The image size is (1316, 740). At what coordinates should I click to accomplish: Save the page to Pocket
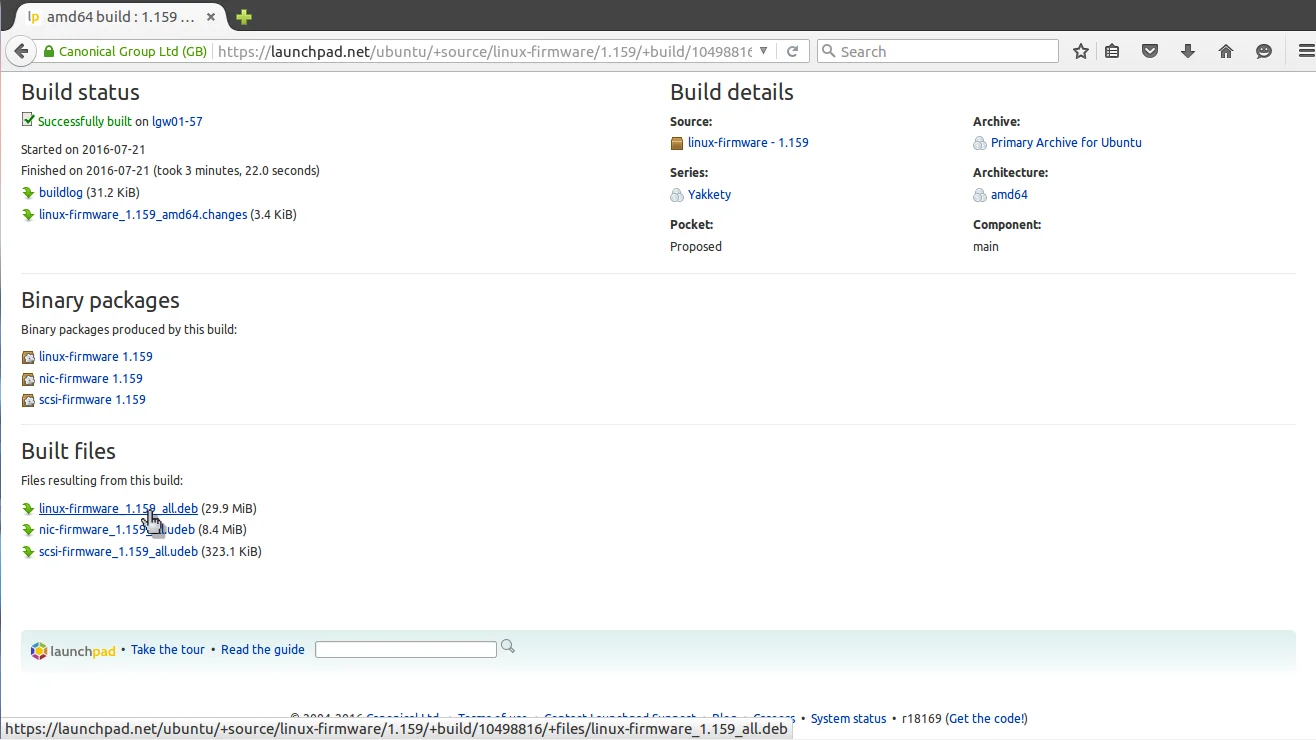pos(1150,51)
